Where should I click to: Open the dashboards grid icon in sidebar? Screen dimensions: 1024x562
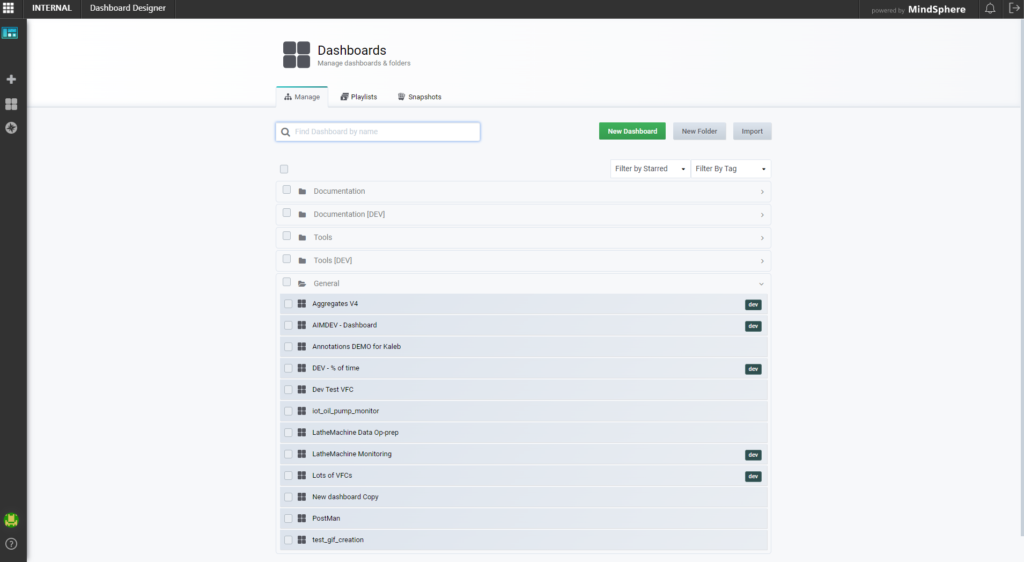[x=11, y=104]
